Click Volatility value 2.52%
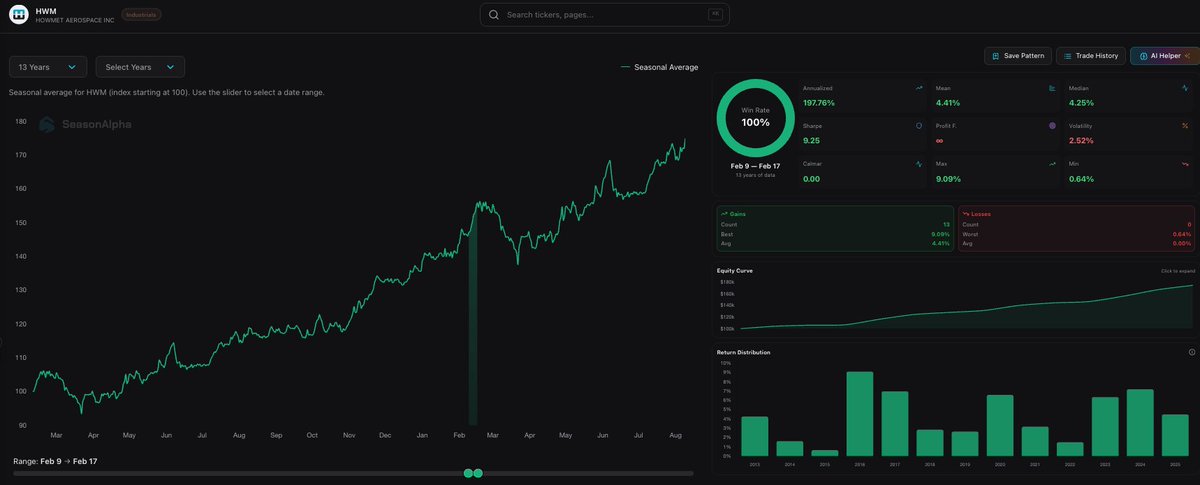1200x485 pixels. (1081, 141)
